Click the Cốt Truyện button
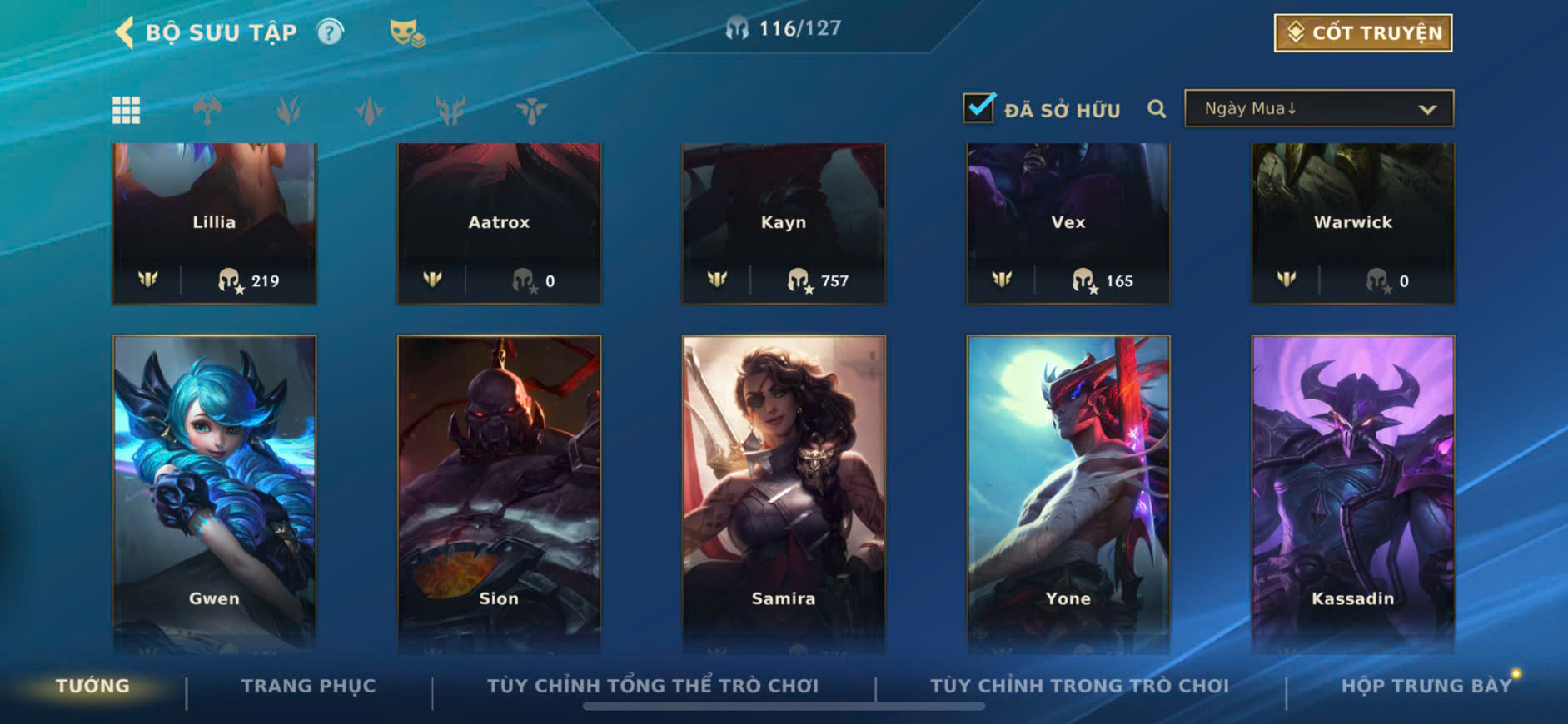 tap(1363, 33)
